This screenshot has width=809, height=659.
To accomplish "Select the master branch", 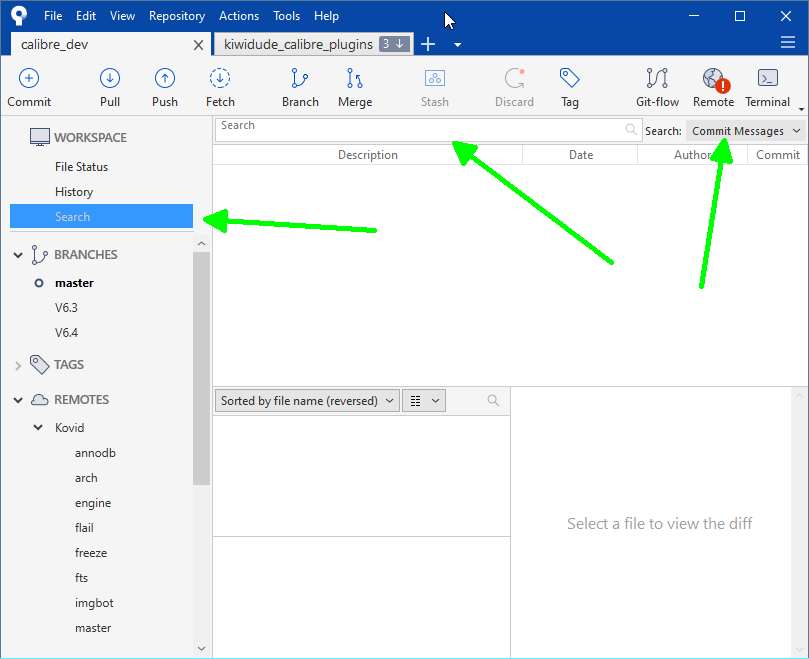I will 74,283.
